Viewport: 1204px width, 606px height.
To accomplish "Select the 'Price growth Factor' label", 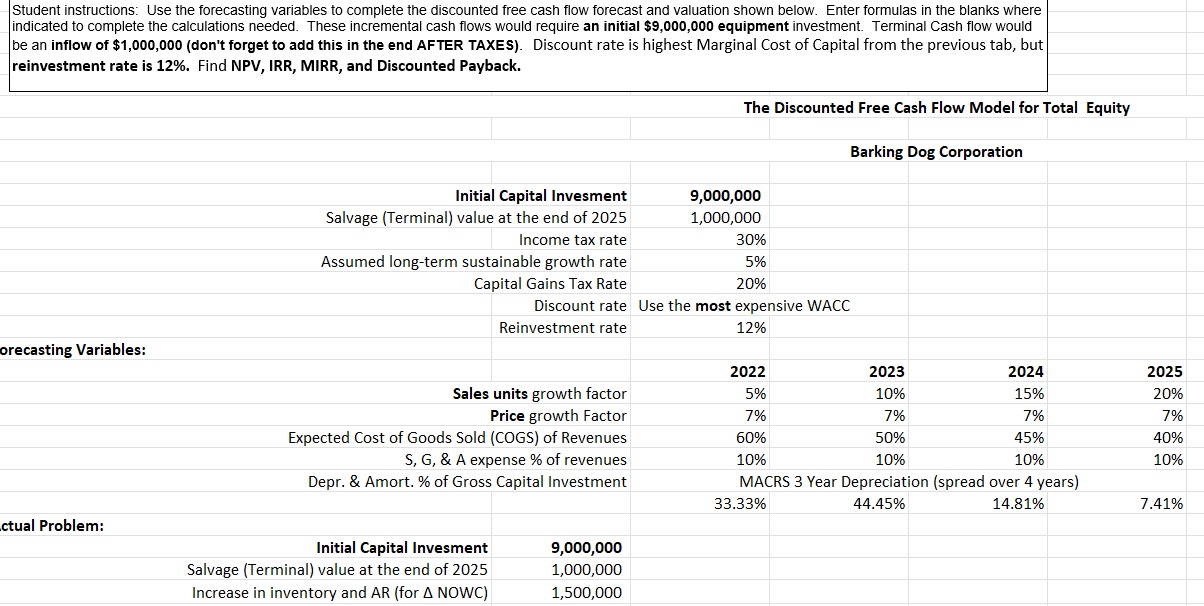I will pos(558,415).
